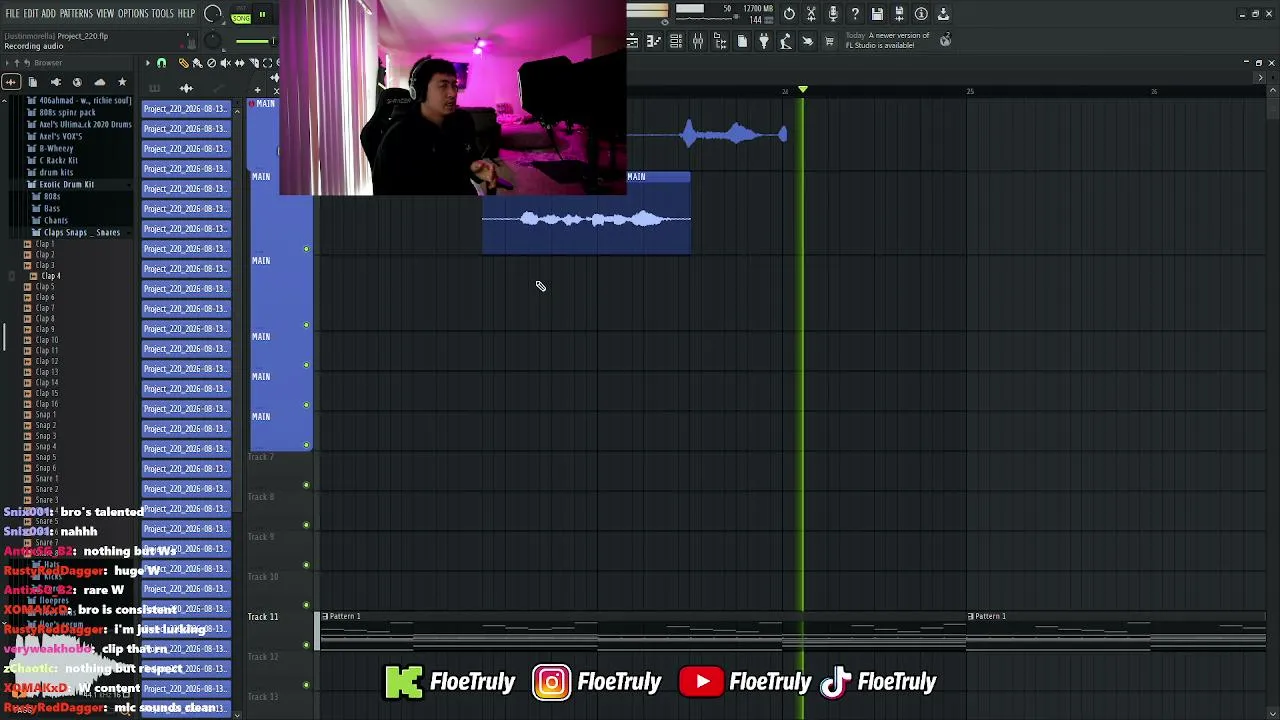The width and height of the screenshot is (1280, 720).
Task: Open the HELP menu
Action: pyautogui.click(x=187, y=14)
